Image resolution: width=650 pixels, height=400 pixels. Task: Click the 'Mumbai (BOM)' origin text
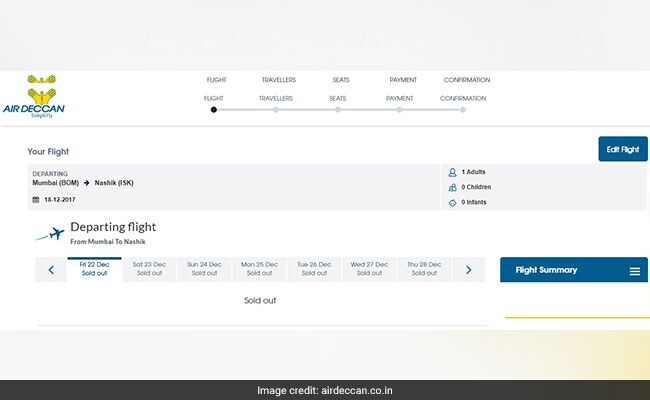click(56, 183)
